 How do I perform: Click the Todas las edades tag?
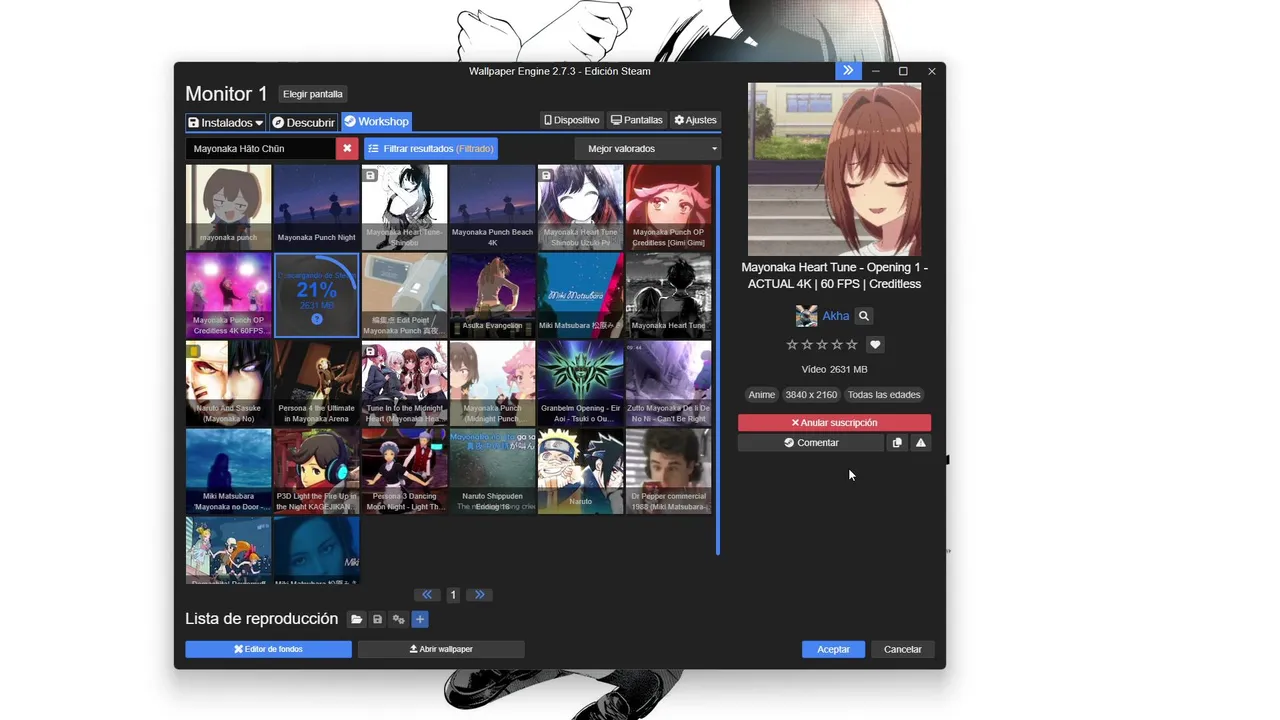pos(884,394)
